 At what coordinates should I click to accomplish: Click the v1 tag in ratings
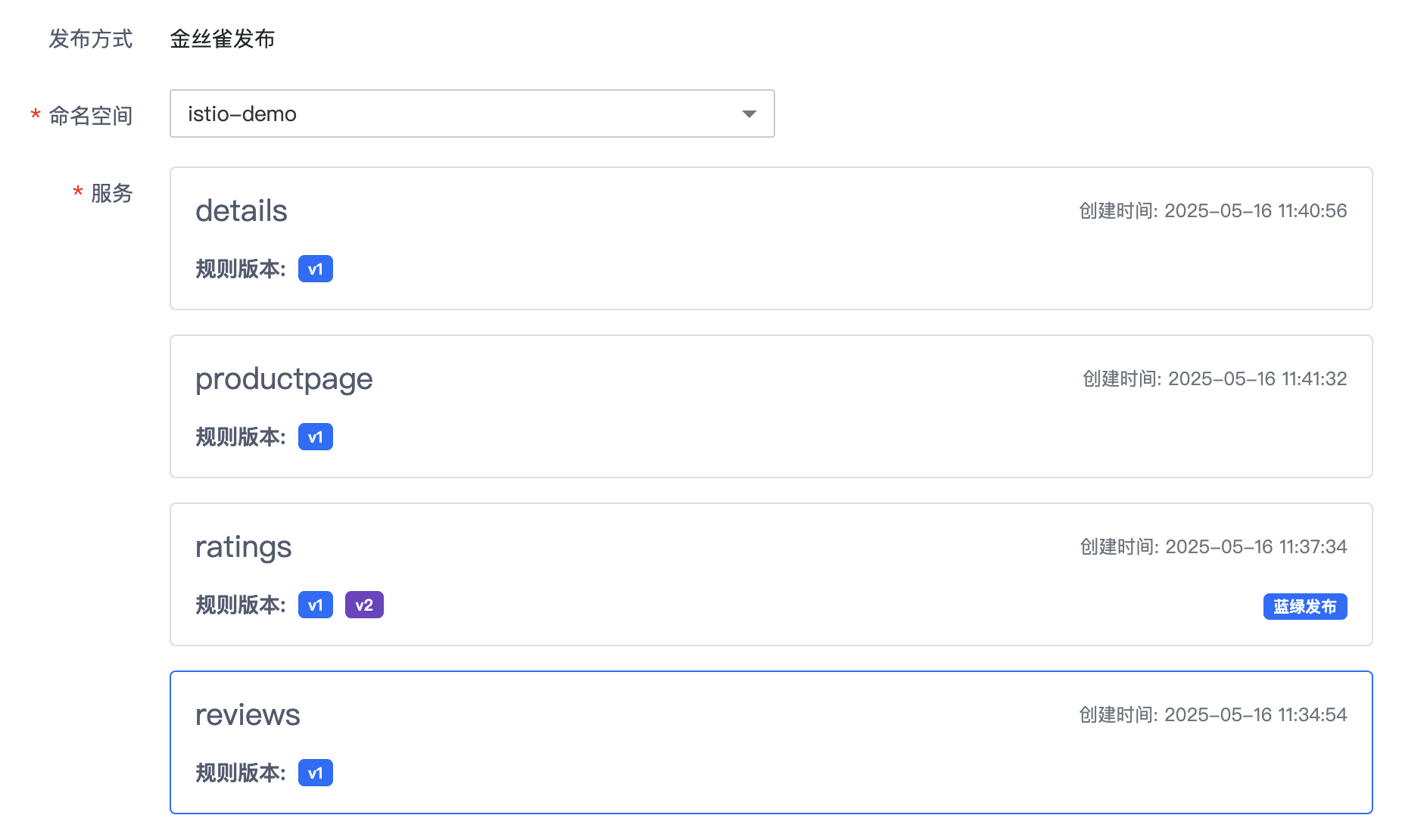point(315,605)
